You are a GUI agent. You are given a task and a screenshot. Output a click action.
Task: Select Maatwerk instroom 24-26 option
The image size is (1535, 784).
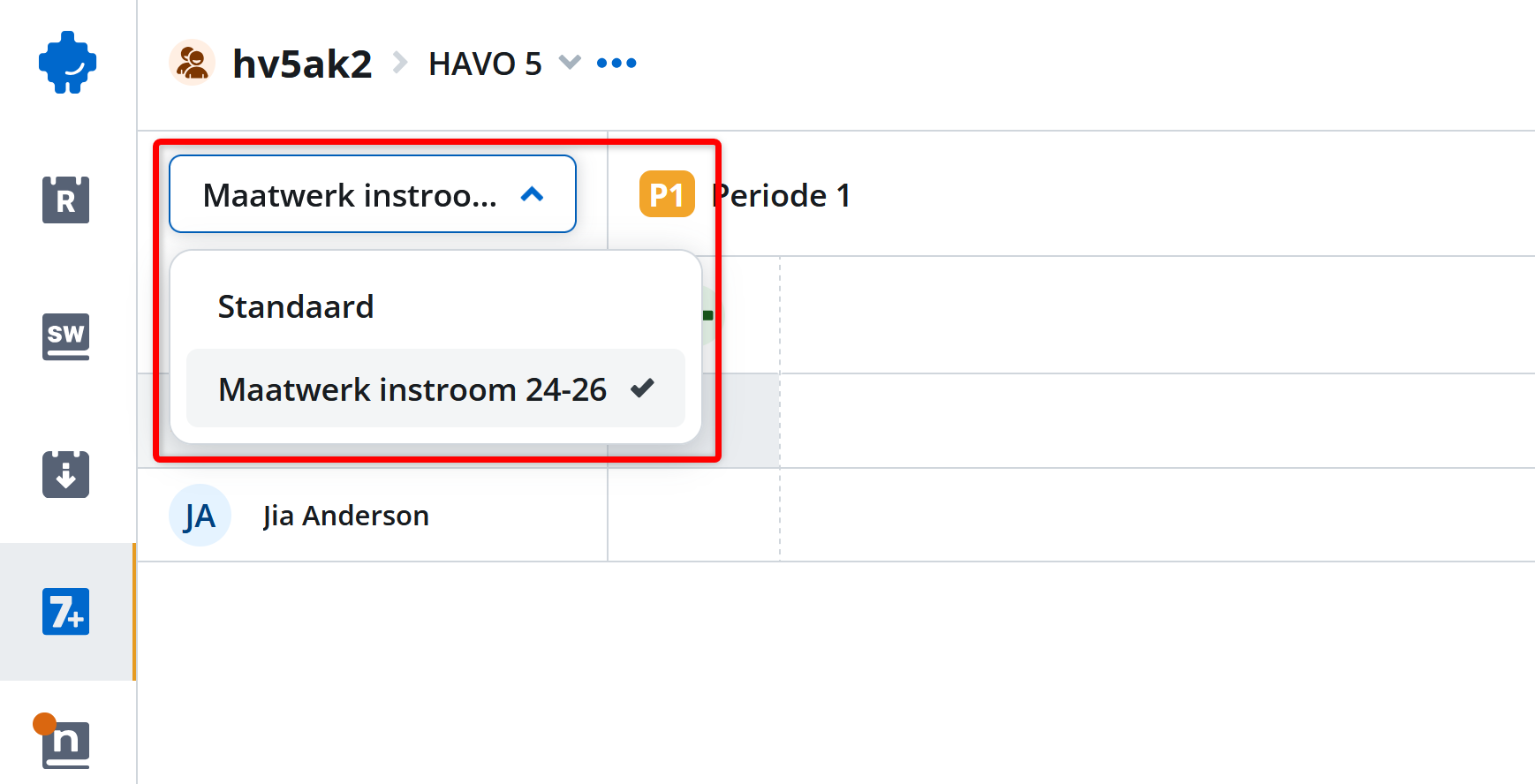tap(412, 389)
